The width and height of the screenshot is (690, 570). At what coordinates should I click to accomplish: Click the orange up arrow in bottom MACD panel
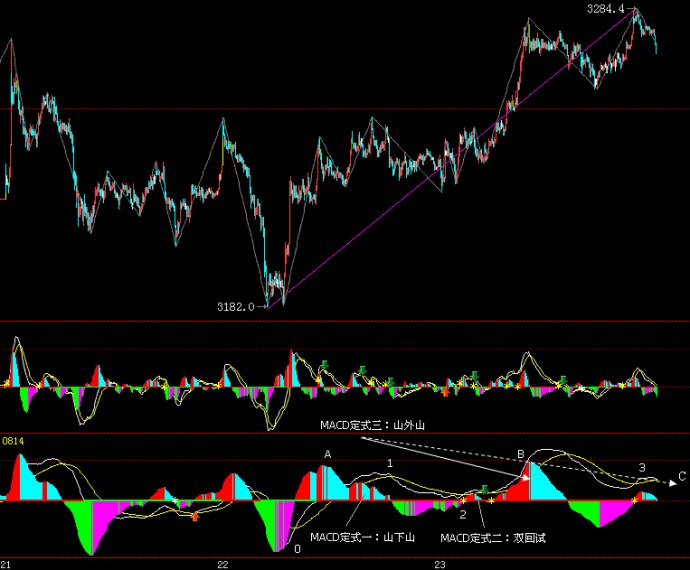(195, 516)
